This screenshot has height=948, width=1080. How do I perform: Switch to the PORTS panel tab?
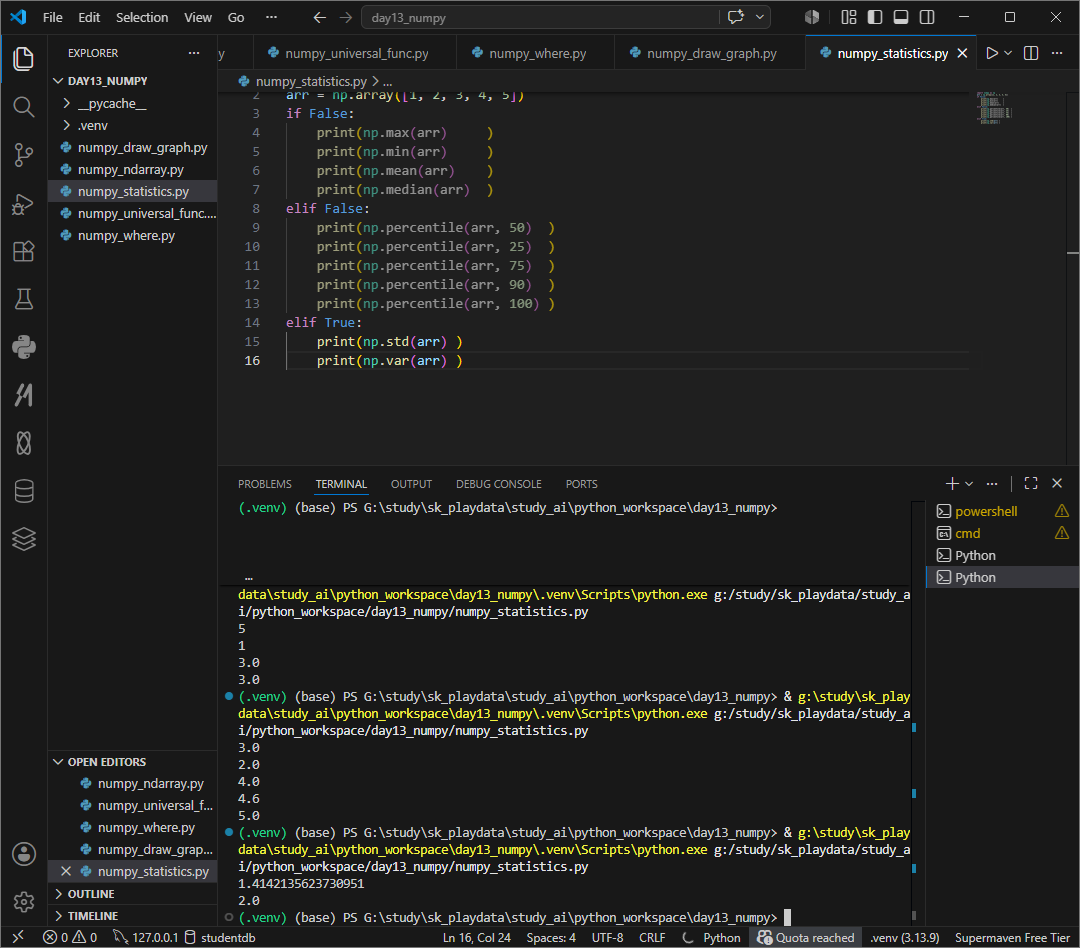point(581,484)
